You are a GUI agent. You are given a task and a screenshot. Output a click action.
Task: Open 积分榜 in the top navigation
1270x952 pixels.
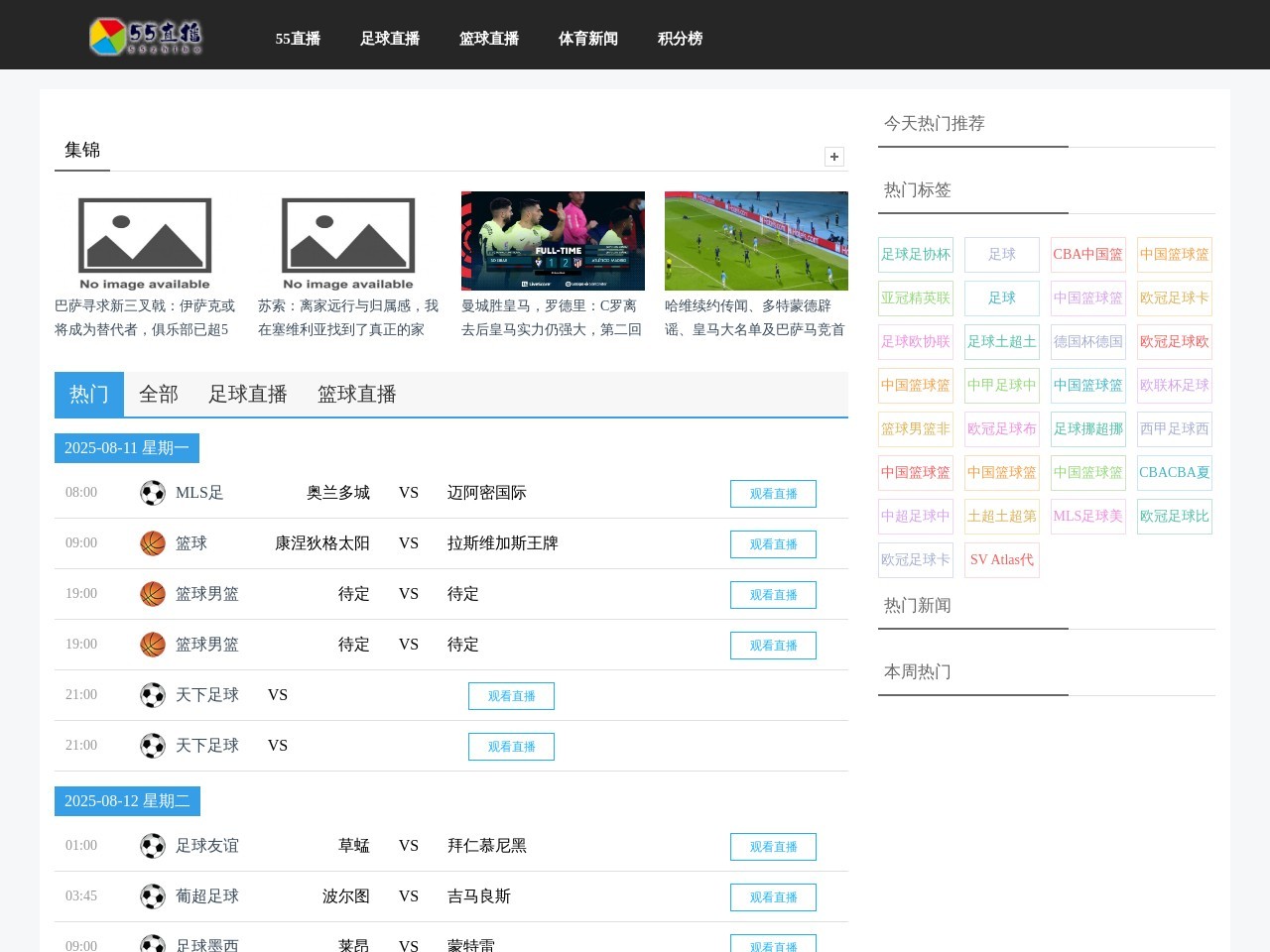[680, 39]
